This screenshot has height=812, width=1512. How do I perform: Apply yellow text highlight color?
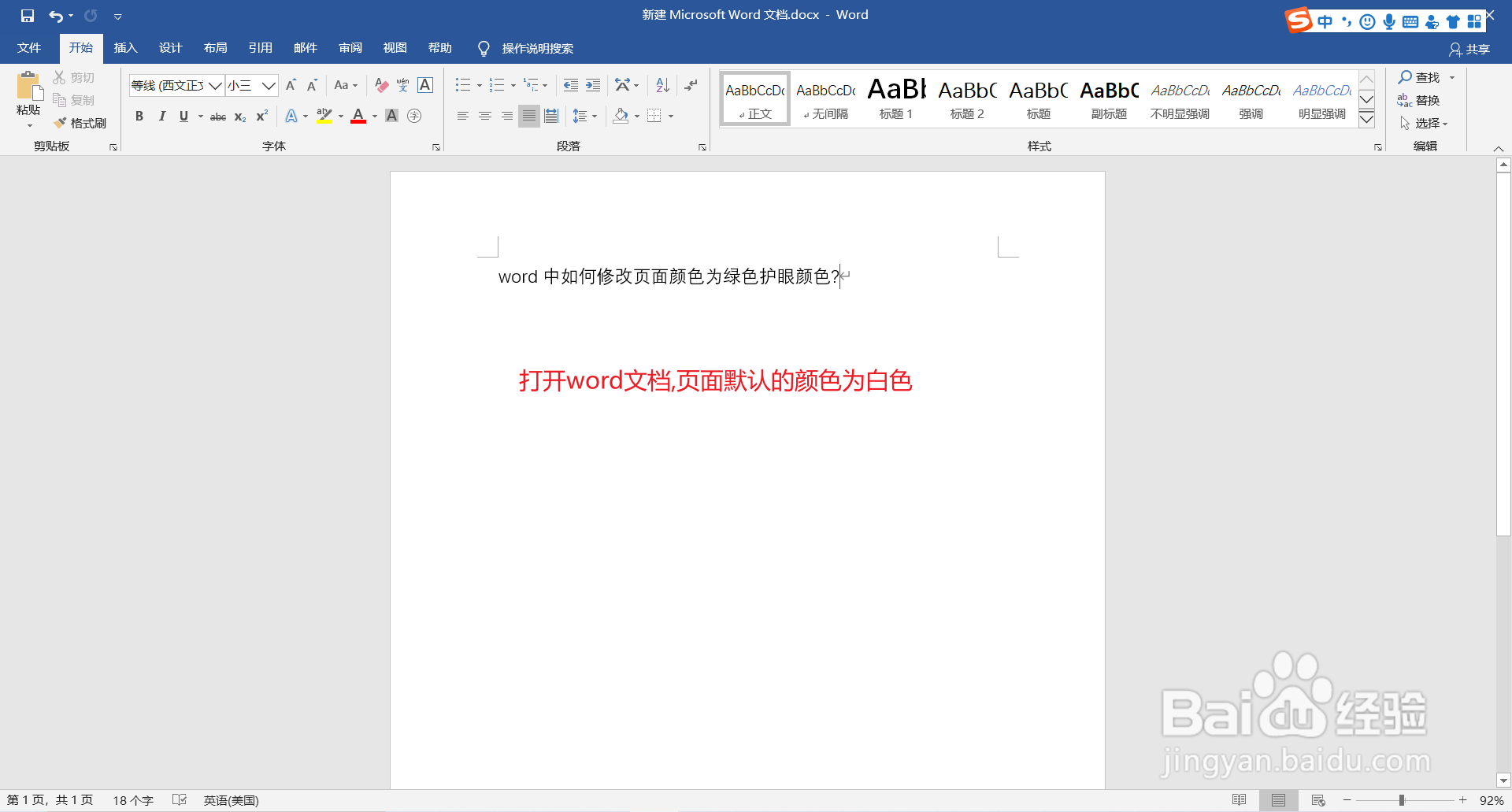tap(324, 116)
